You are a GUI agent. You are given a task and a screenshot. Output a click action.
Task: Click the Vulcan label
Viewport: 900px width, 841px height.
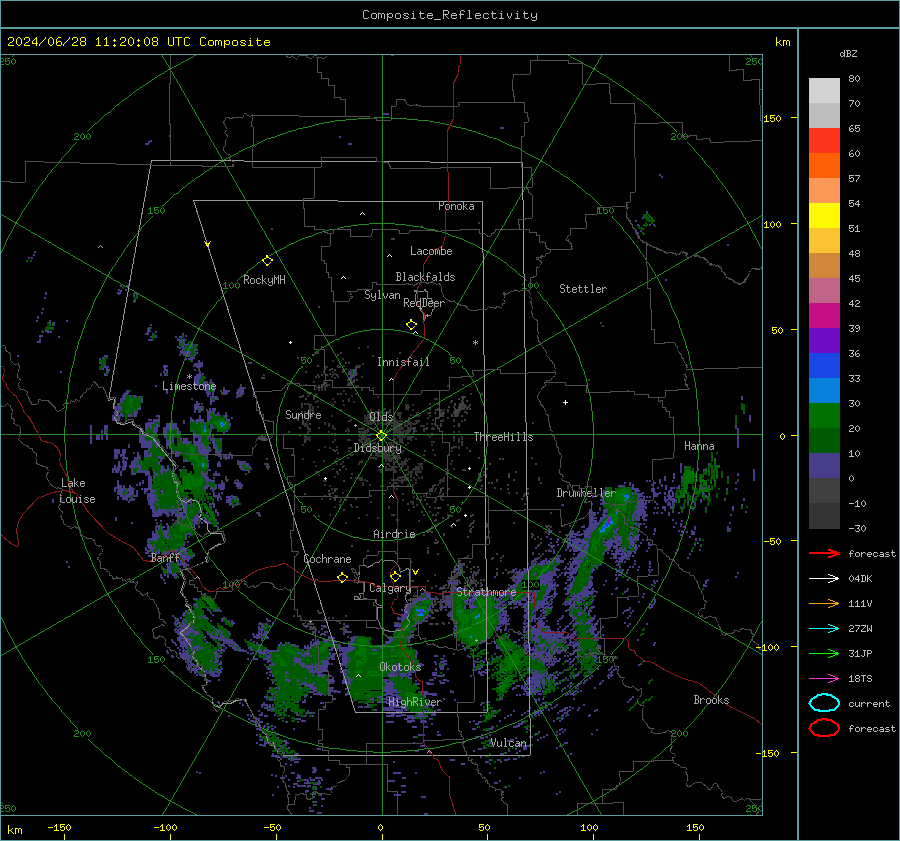coord(508,743)
